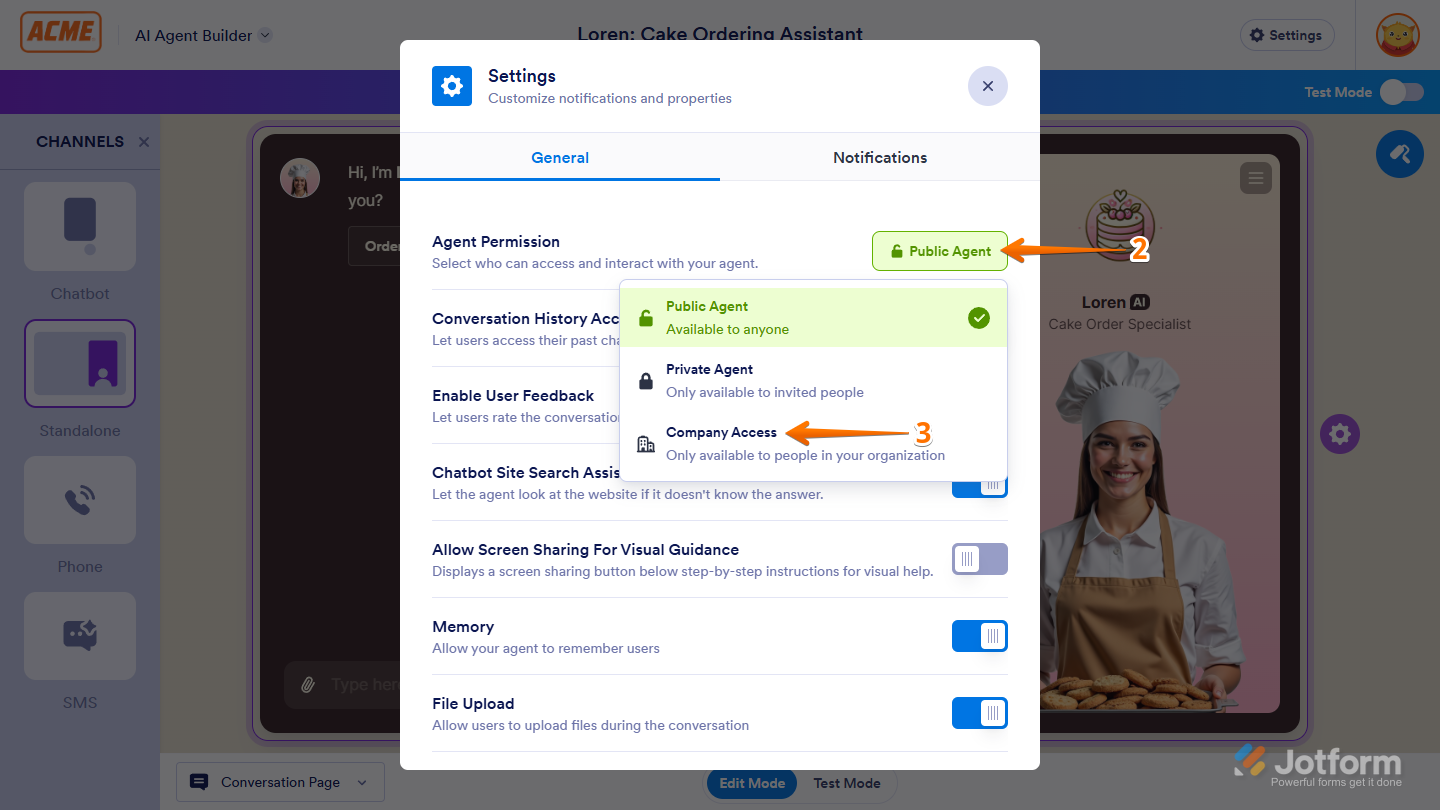Toggle Allow Screen Sharing For Visual Guidance
The height and width of the screenshot is (810, 1440).
pyautogui.click(x=979, y=559)
